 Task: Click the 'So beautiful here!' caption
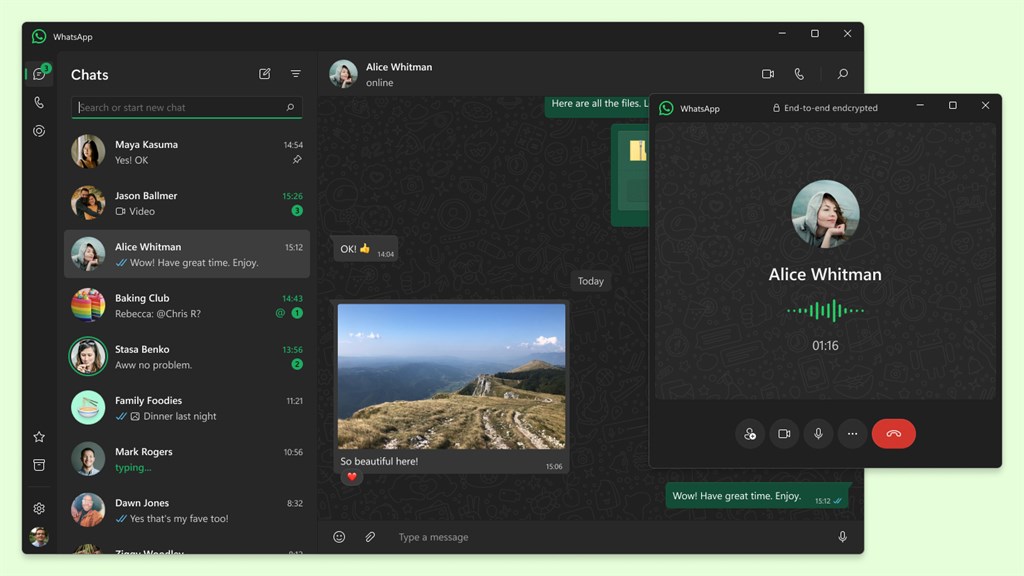point(379,461)
